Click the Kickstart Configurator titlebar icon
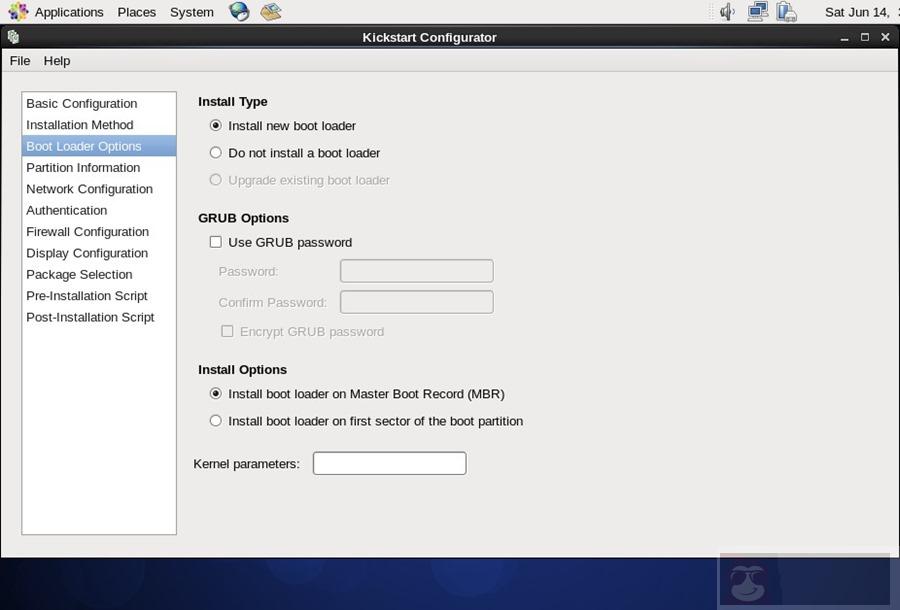Screen dimensions: 900x610 12,37
